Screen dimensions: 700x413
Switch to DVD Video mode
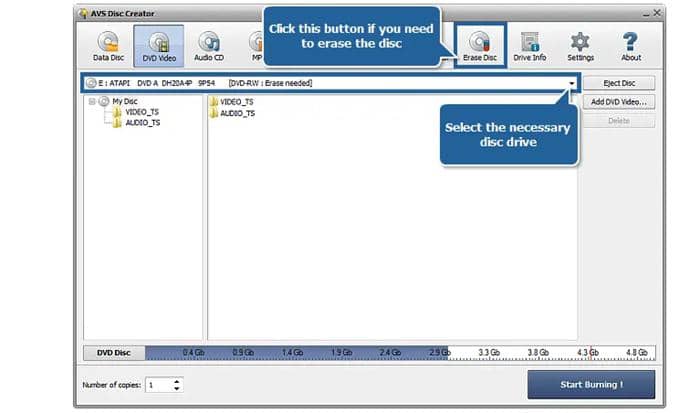[158, 46]
